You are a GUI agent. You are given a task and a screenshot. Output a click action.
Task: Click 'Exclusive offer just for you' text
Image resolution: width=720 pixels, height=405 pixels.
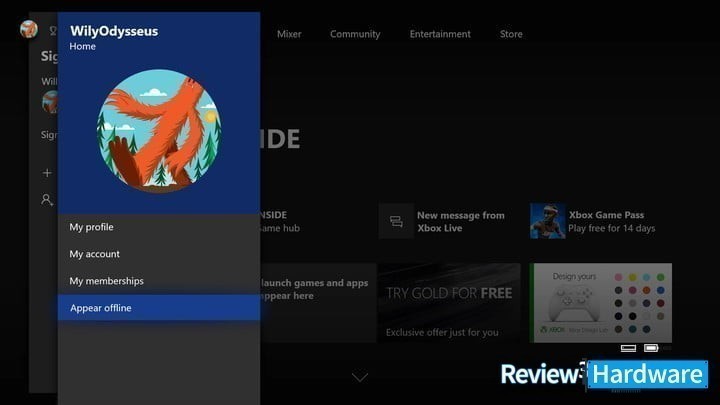[x=442, y=332]
